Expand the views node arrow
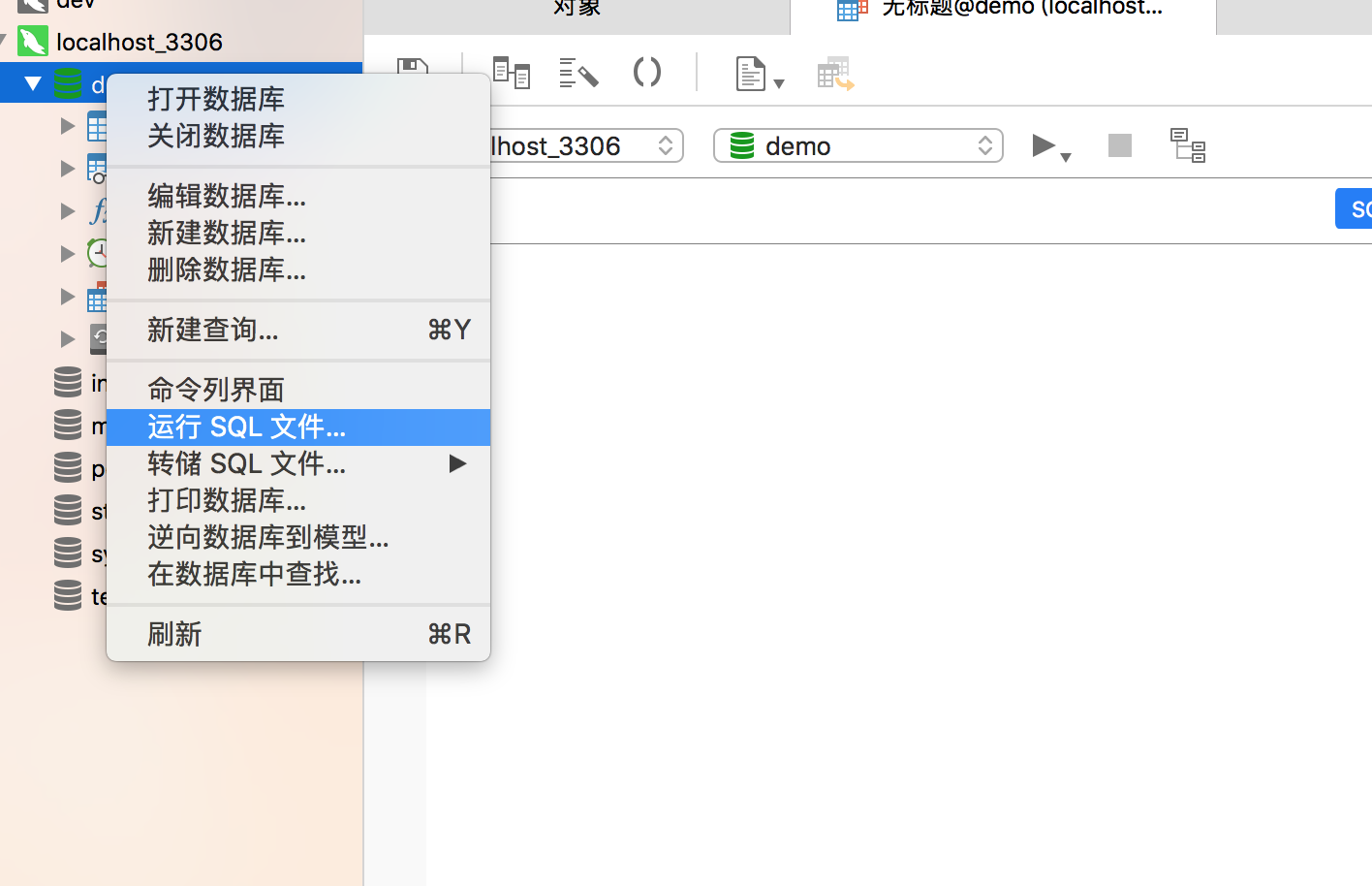Image resolution: width=1372 pixels, height=886 pixels. click(x=67, y=169)
